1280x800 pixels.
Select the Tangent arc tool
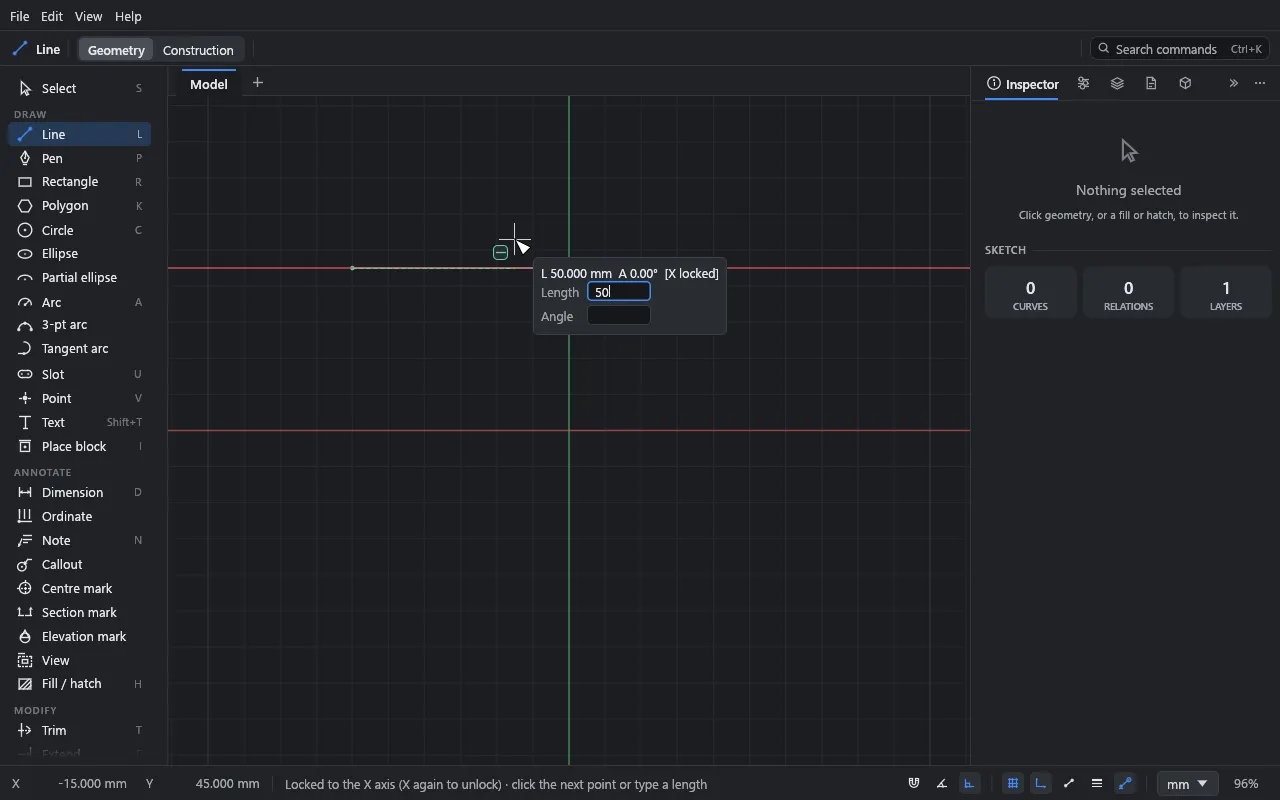click(x=80, y=349)
